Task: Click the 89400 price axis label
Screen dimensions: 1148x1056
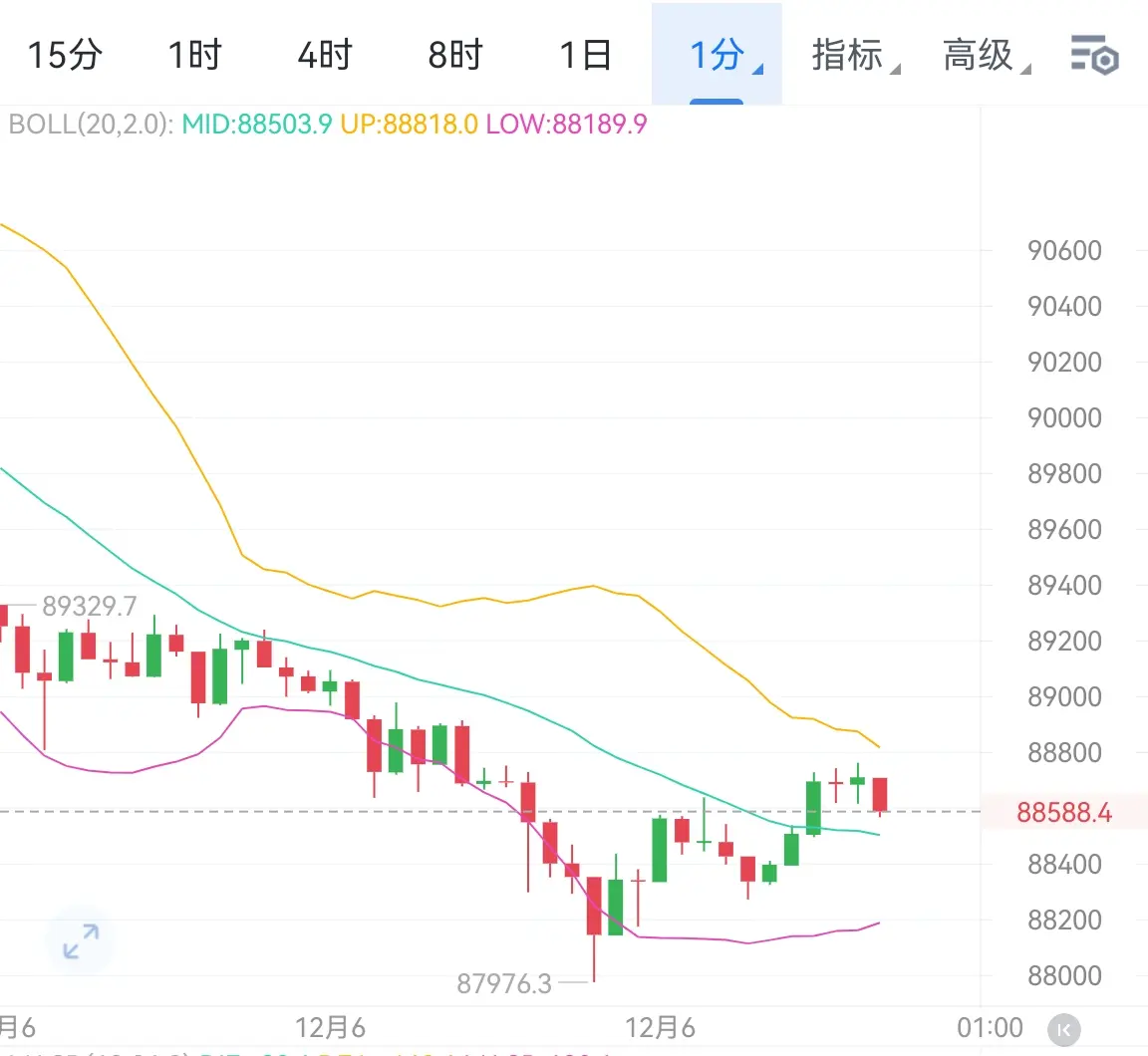Action: pos(1064,586)
